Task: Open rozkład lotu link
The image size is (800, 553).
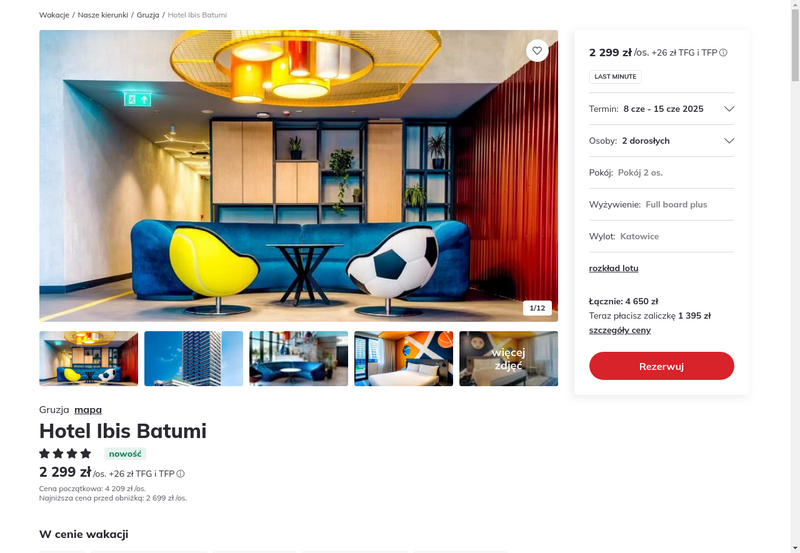Action: pyautogui.click(x=613, y=268)
